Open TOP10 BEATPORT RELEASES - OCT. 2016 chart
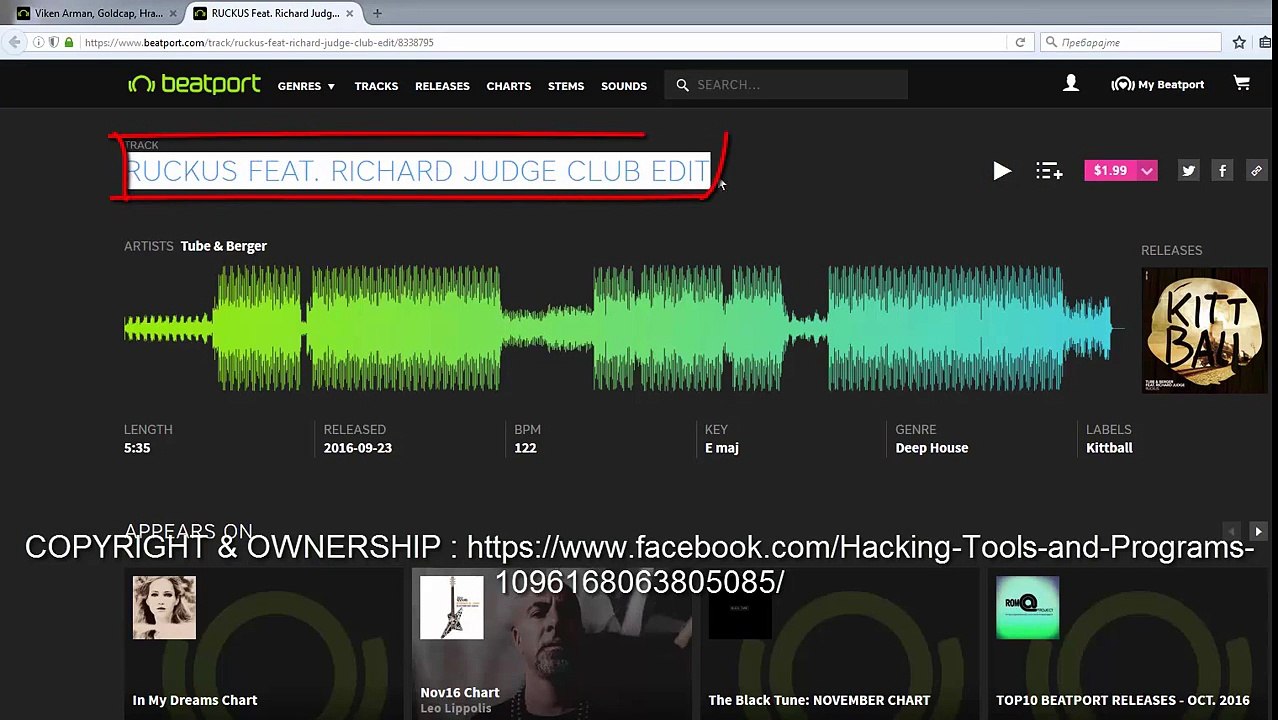This screenshot has width=1278, height=720. point(1123,700)
